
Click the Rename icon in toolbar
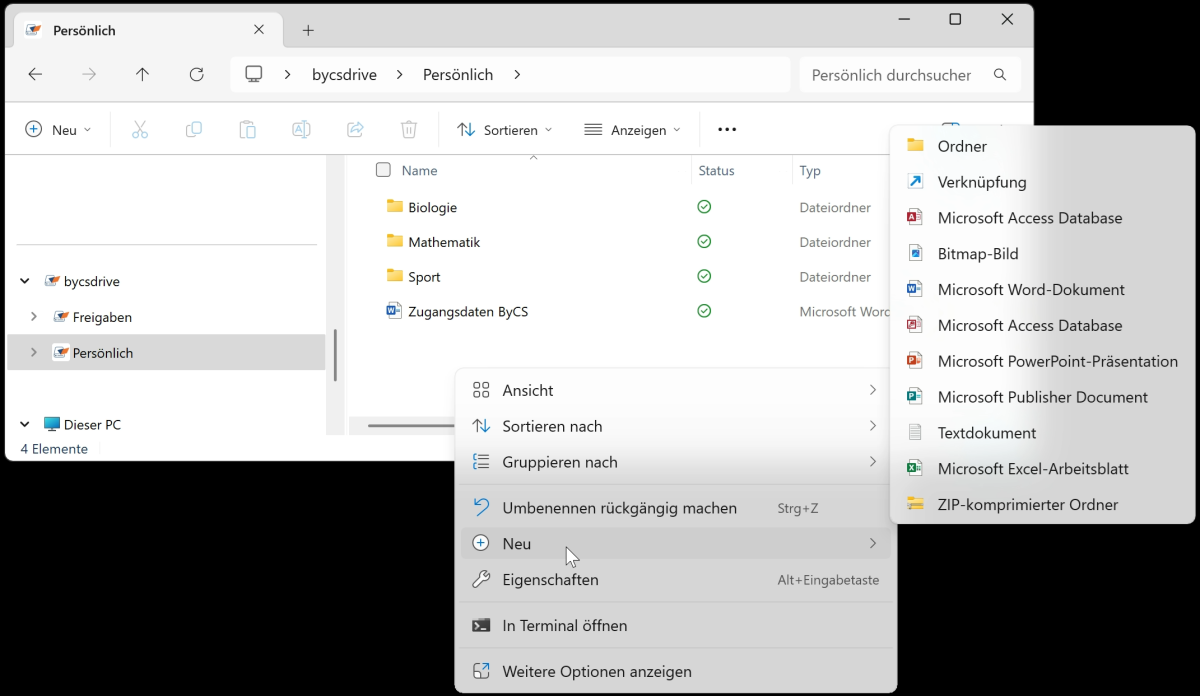pyautogui.click(x=301, y=130)
